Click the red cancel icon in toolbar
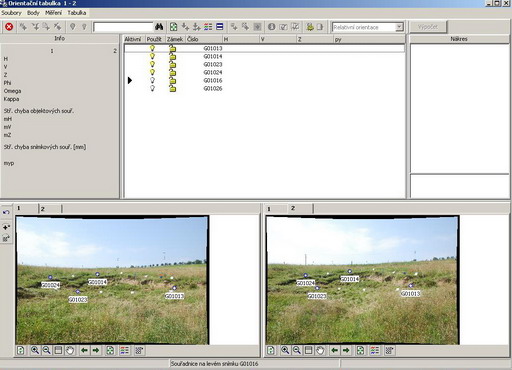This screenshot has height=370, width=512. [9, 27]
